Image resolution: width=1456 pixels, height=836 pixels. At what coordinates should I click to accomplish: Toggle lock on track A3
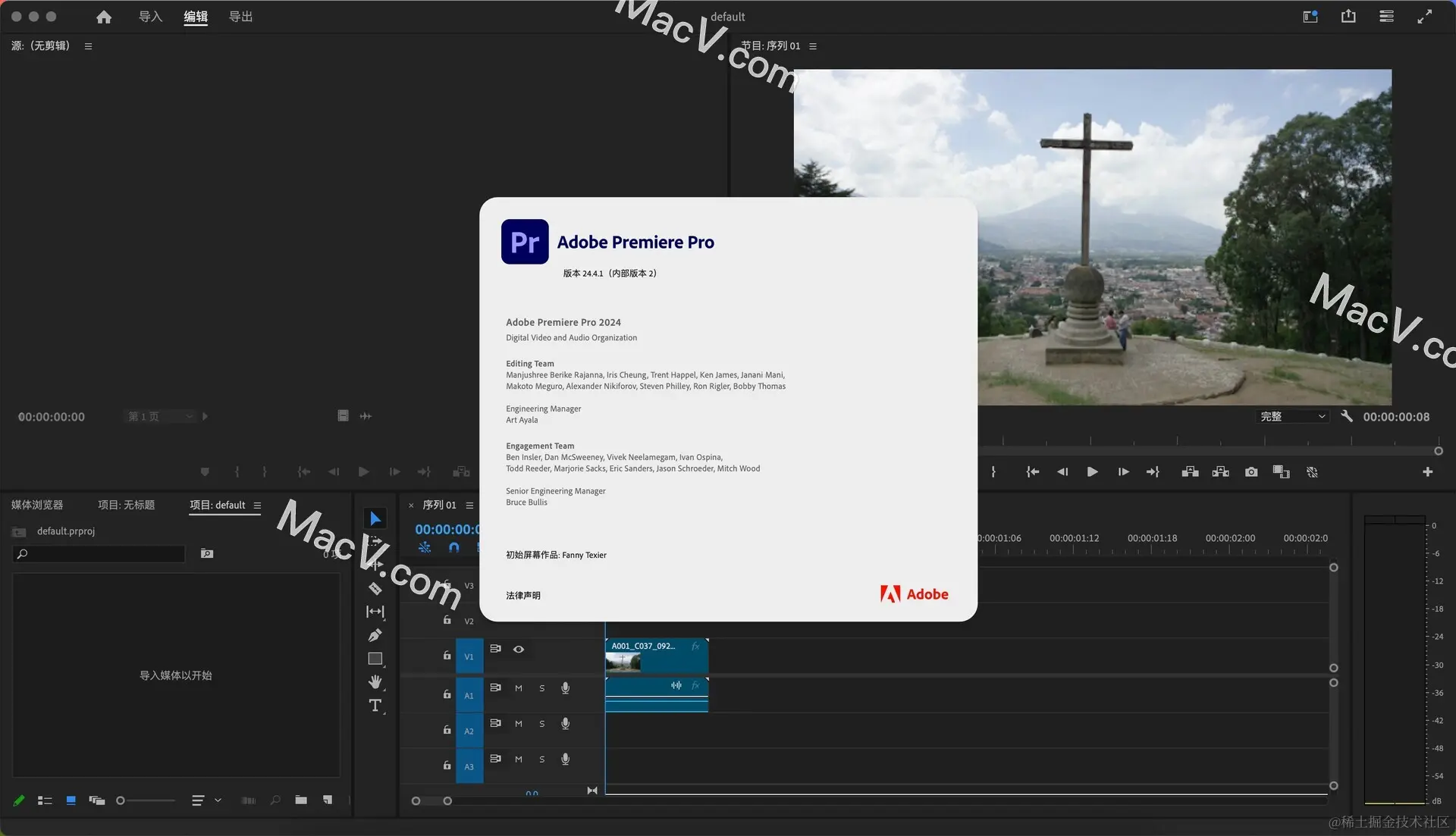tap(447, 766)
